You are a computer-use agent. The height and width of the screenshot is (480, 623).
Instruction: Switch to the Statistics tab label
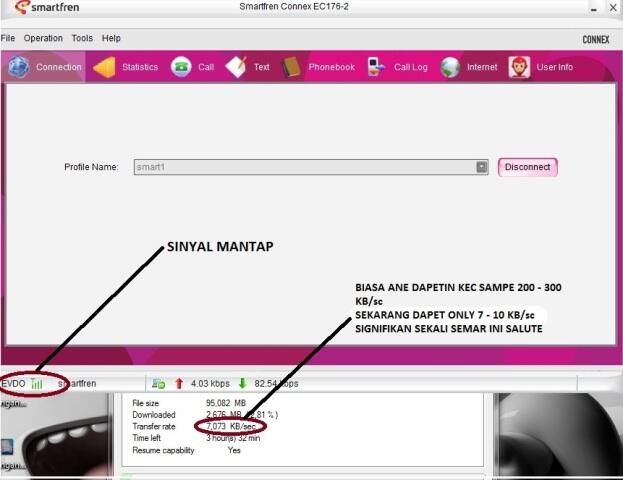point(140,67)
